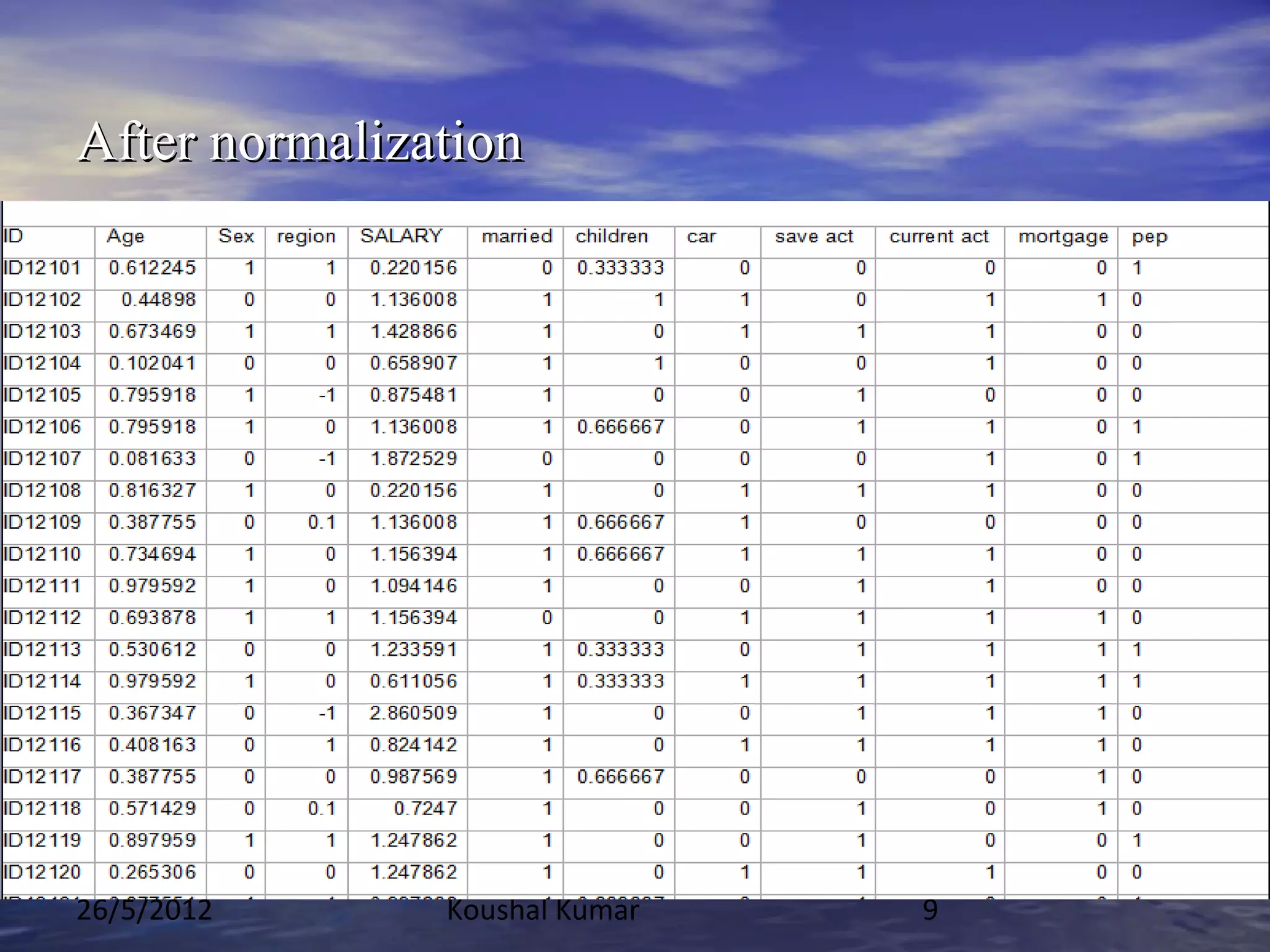
Task: Click row ID cell ID12105
Action: (42, 395)
